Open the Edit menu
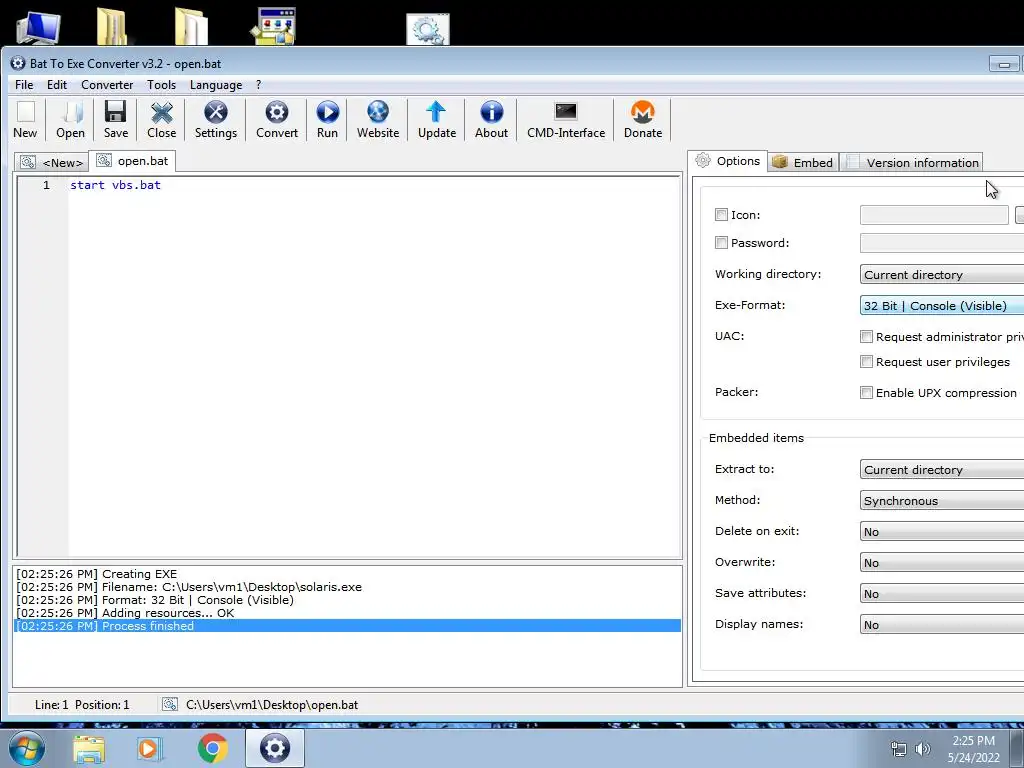The height and width of the screenshot is (768, 1024). (57, 85)
